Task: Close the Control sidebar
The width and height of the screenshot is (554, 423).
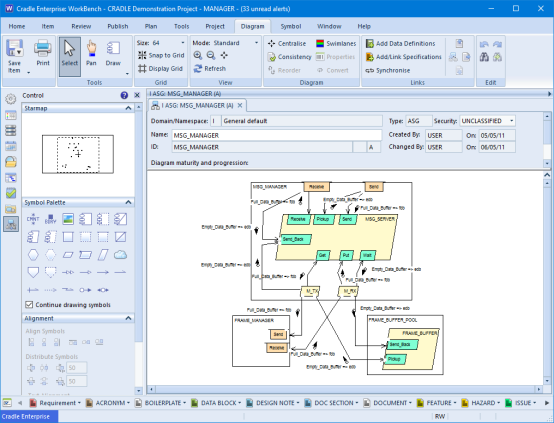Action: pyautogui.click(x=137, y=95)
